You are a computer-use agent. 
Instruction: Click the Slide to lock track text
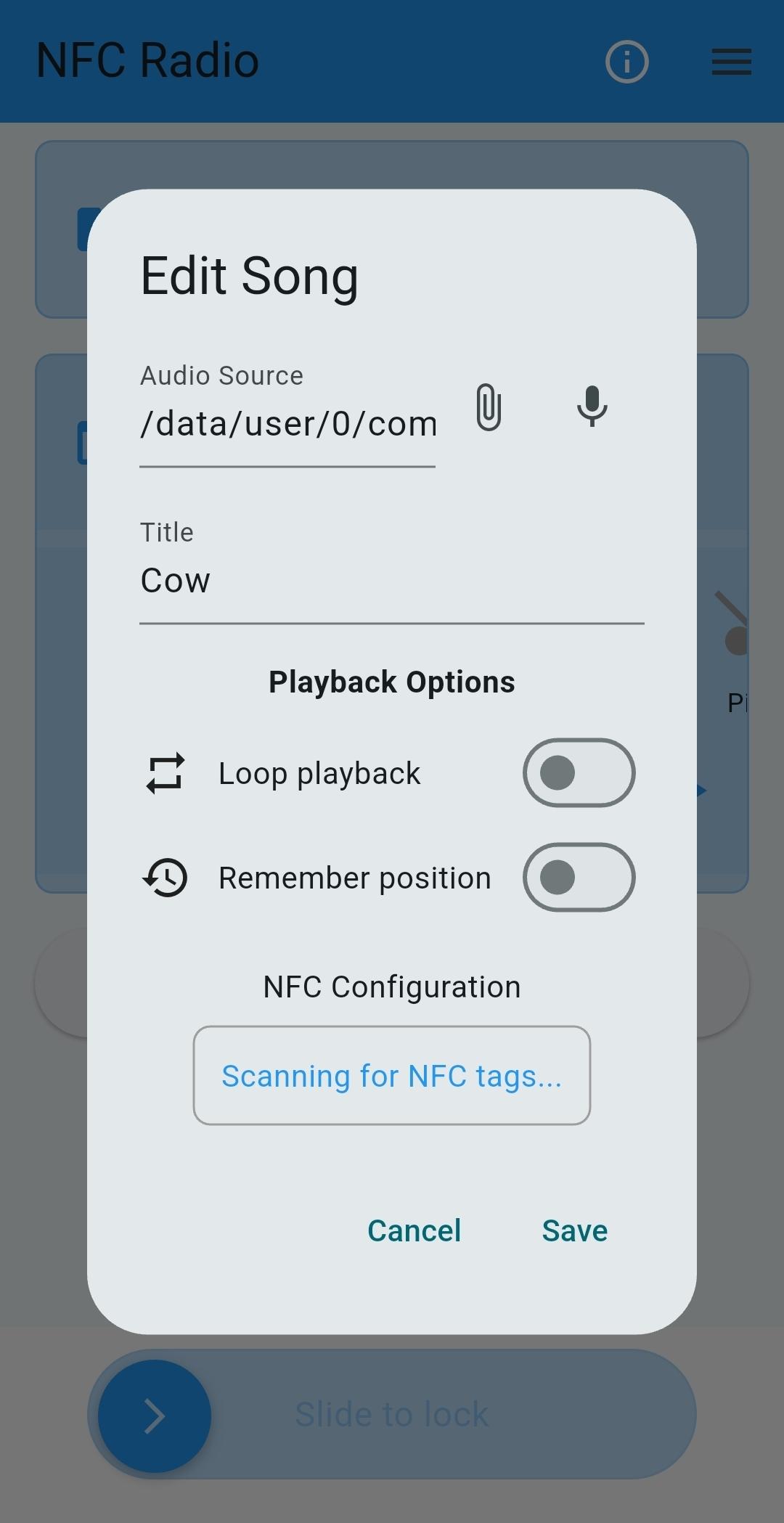point(391,1414)
